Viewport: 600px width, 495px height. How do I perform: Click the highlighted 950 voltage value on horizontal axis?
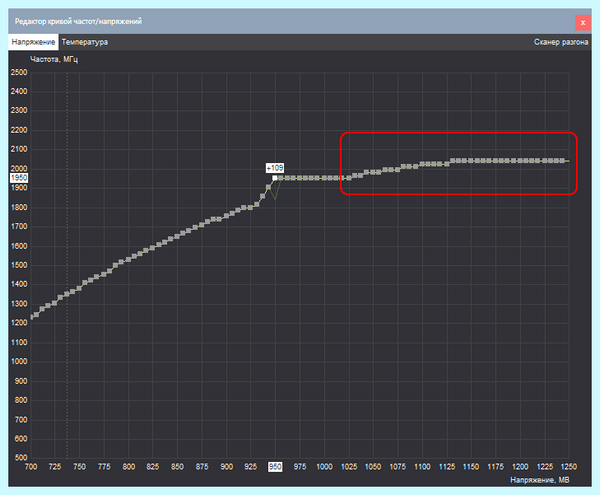(275, 467)
